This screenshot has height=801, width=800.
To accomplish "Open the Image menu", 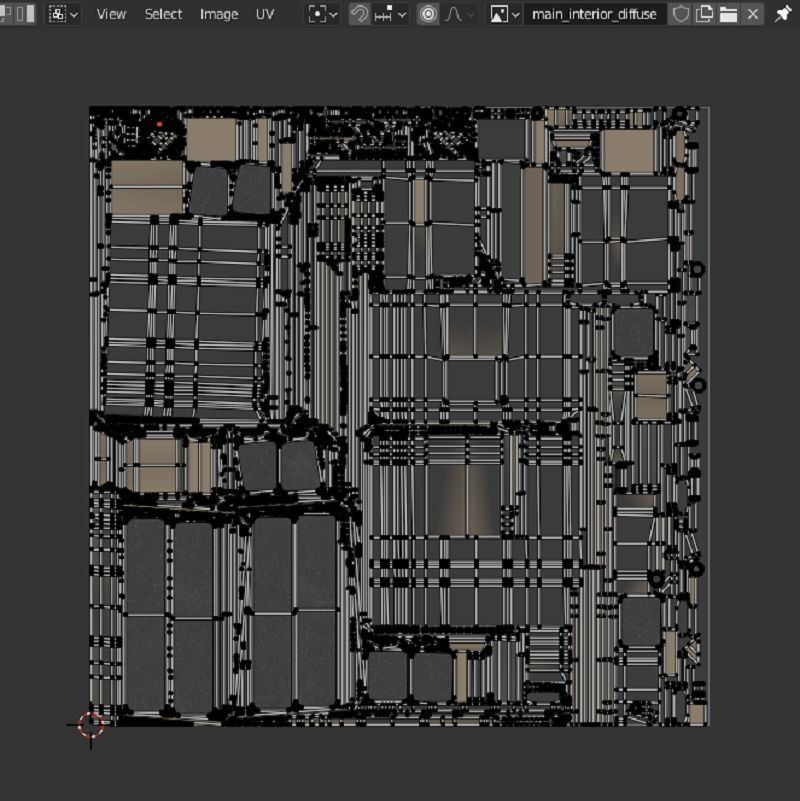I will coord(219,14).
